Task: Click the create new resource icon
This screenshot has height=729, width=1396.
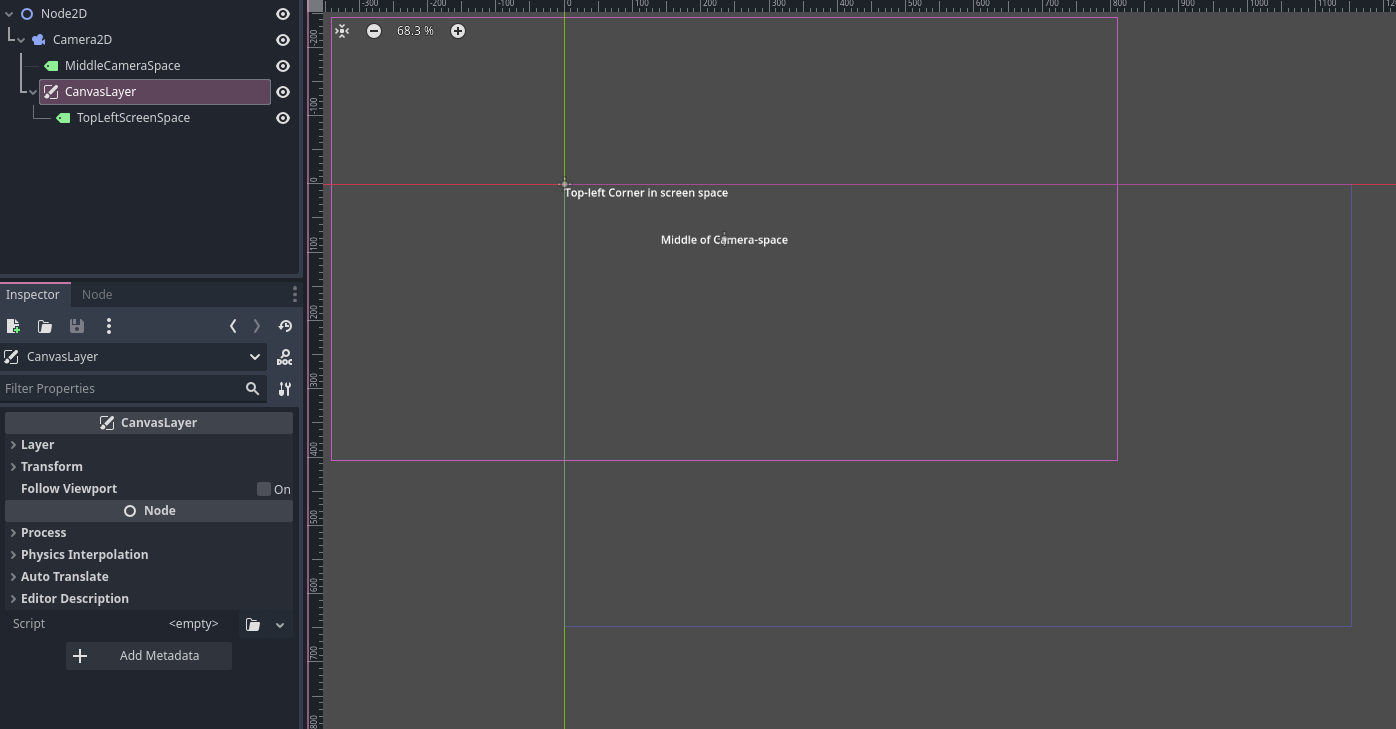Action: [x=13, y=326]
